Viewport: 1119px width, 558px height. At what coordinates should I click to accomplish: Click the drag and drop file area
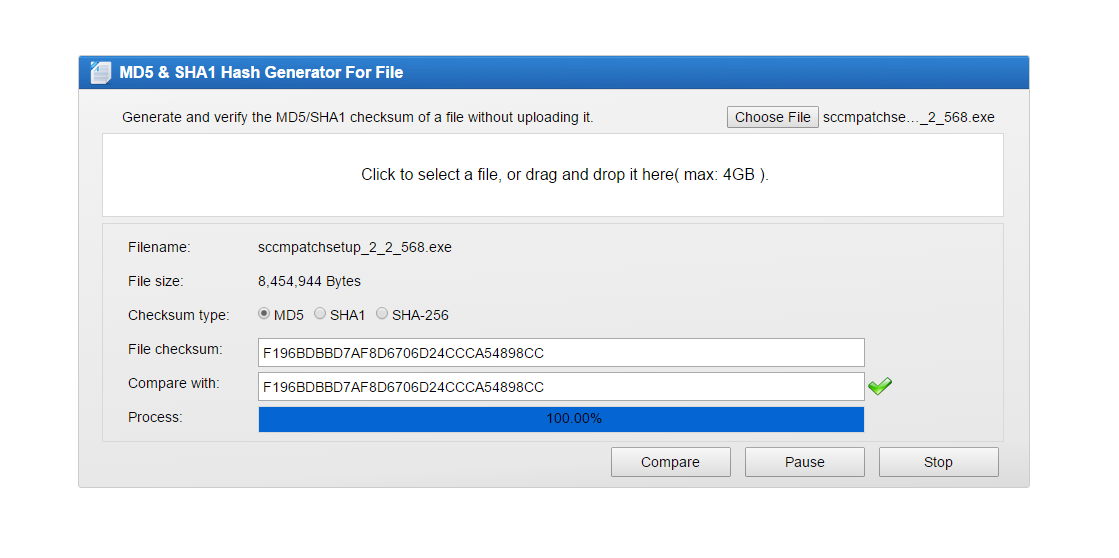553,175
